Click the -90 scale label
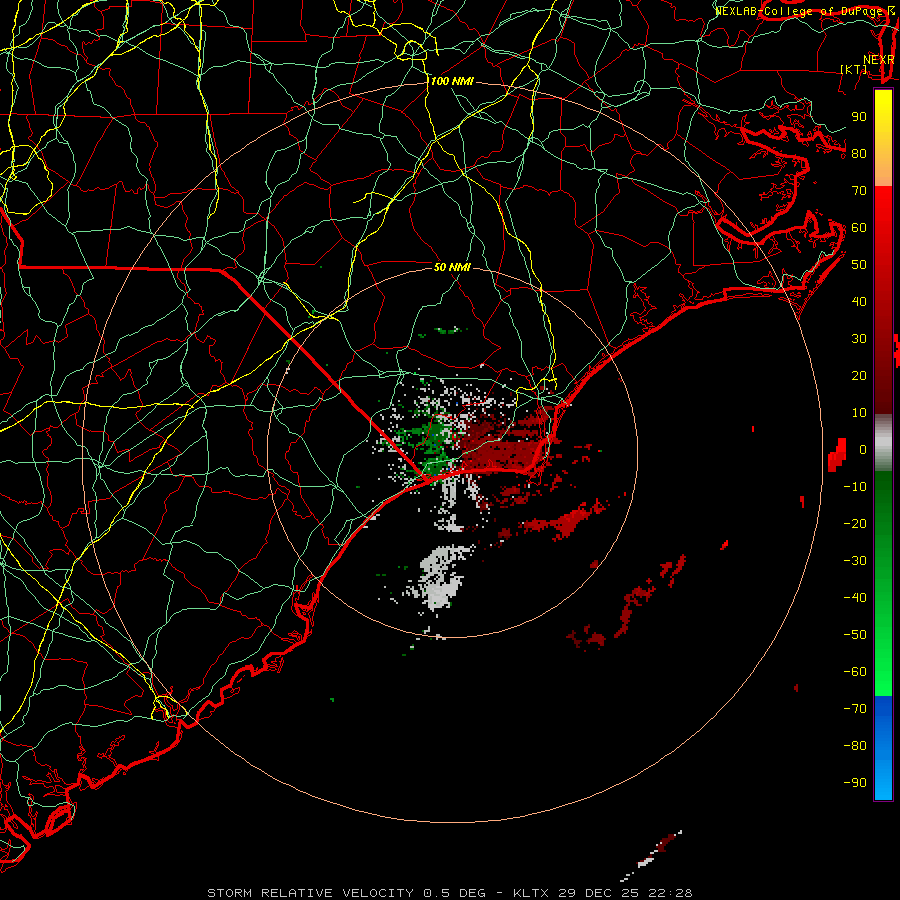Screen dimensions: 900x900 [855, 783]
